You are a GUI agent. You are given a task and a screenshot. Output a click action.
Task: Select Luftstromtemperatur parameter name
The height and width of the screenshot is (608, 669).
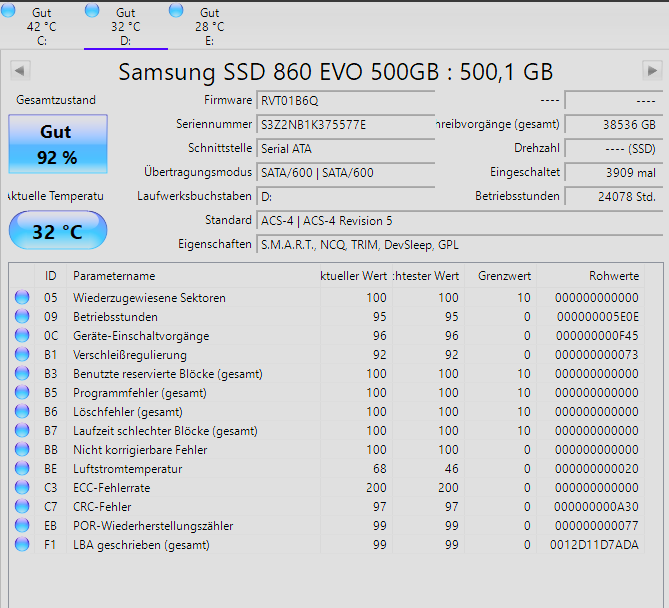coord(128,469)
